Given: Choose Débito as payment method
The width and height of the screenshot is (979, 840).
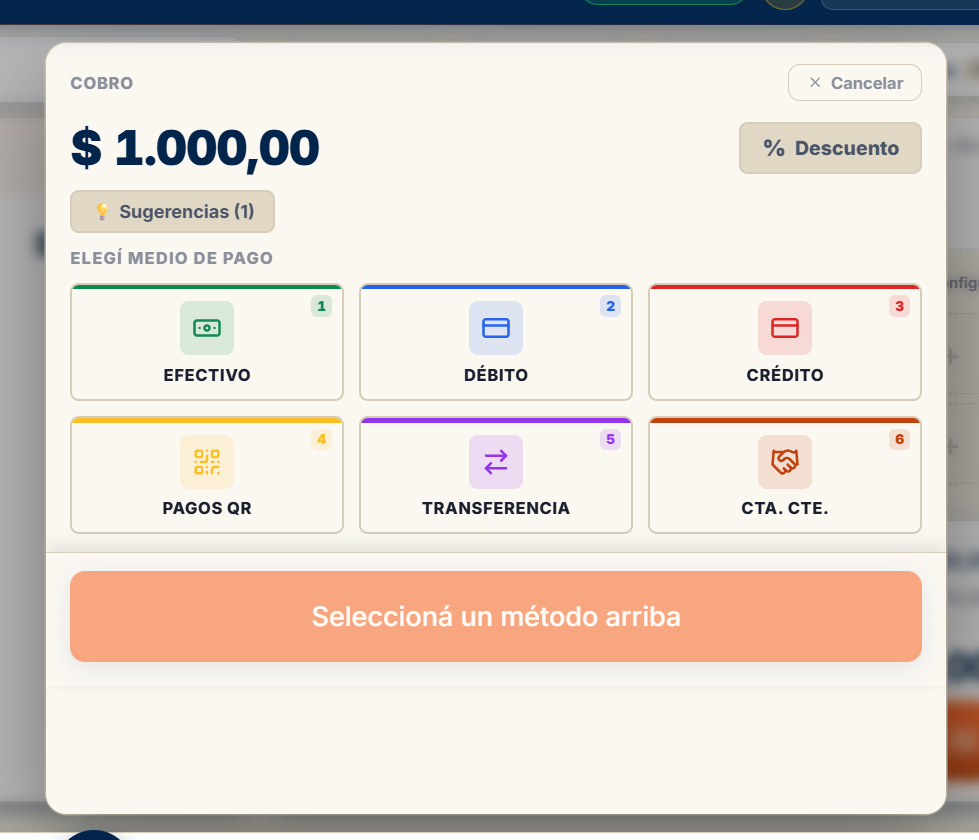Looking at the screenshot, I should pyautogui.click(x=496, y=342).
